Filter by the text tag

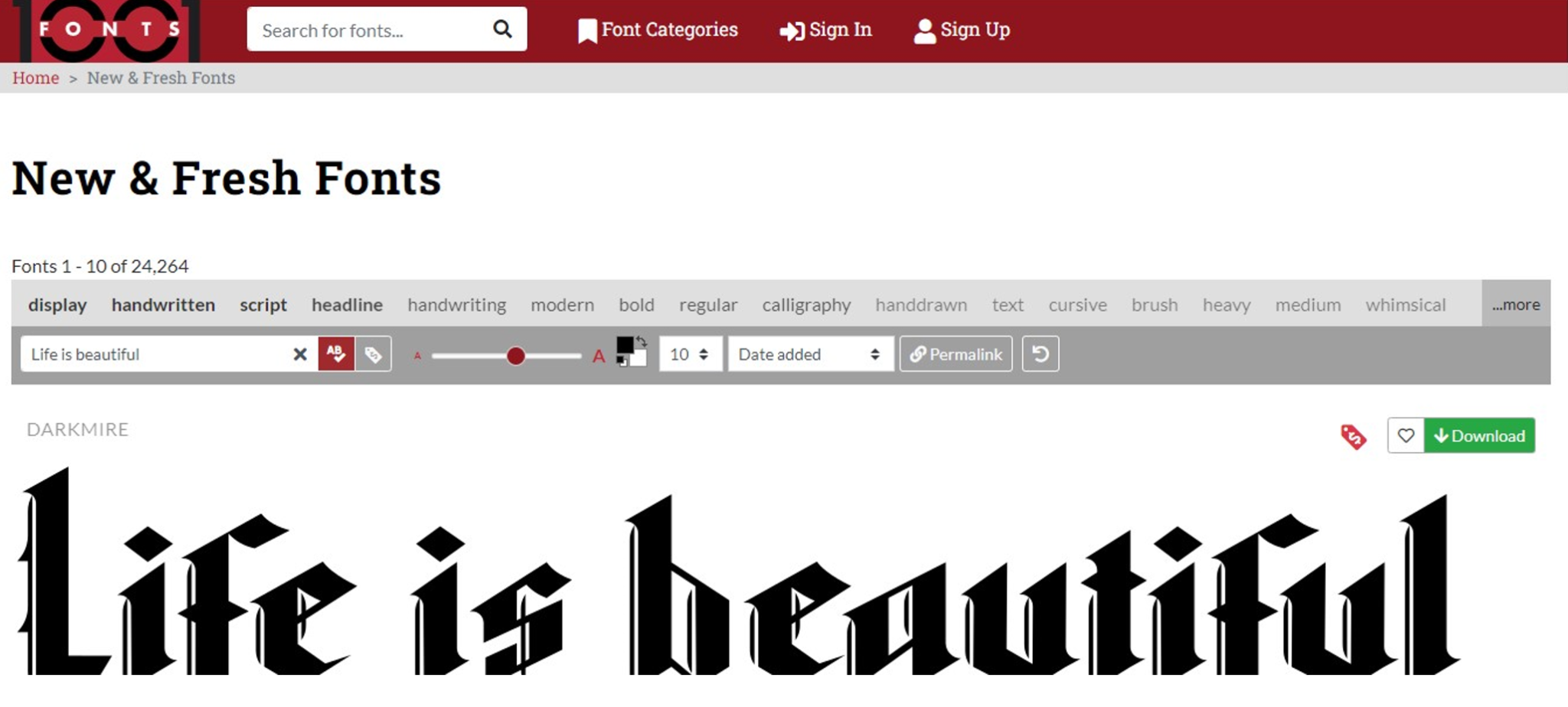pyautogui.click(x=1008, y=305)
